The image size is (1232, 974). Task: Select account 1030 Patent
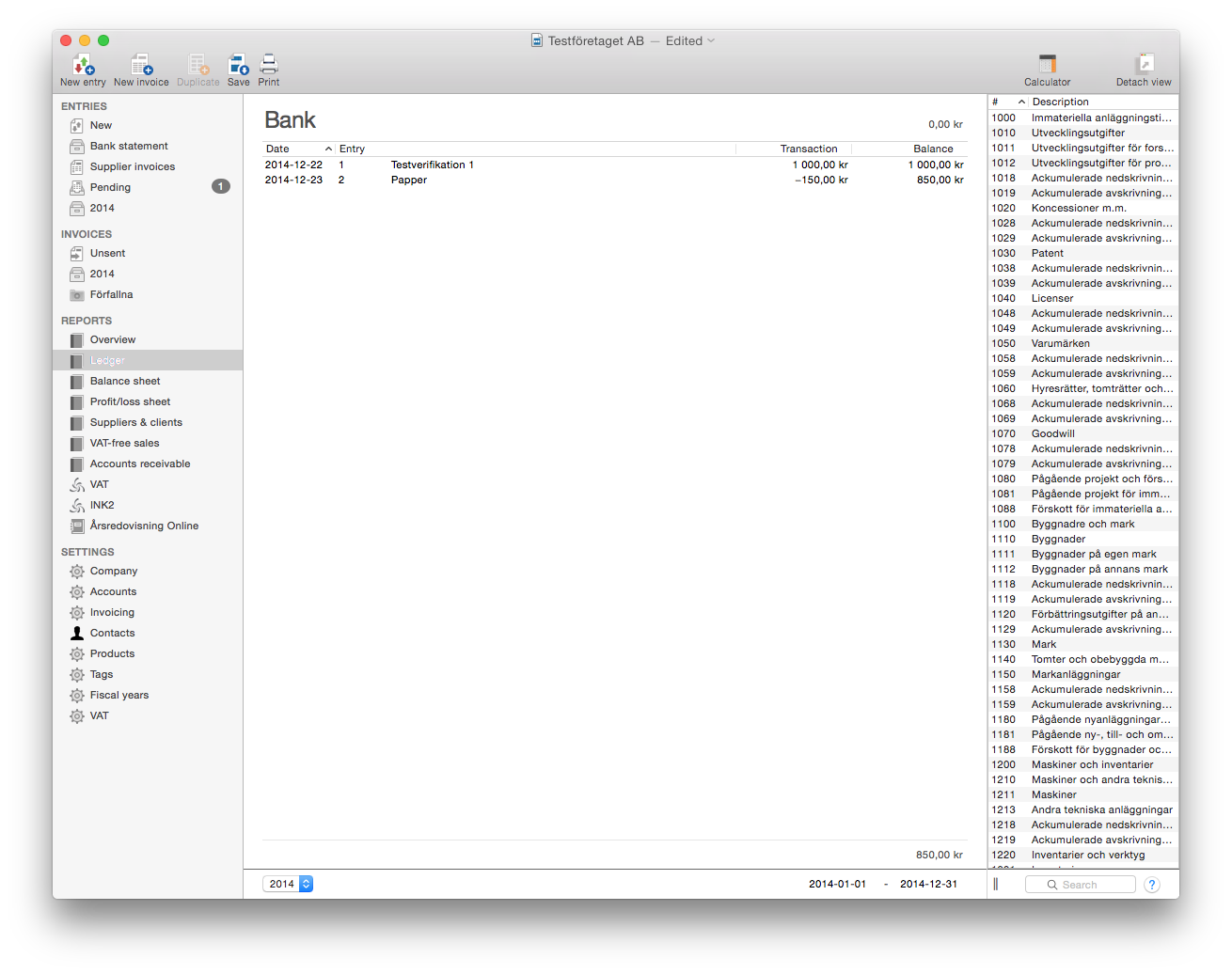tap(1082, 253)
